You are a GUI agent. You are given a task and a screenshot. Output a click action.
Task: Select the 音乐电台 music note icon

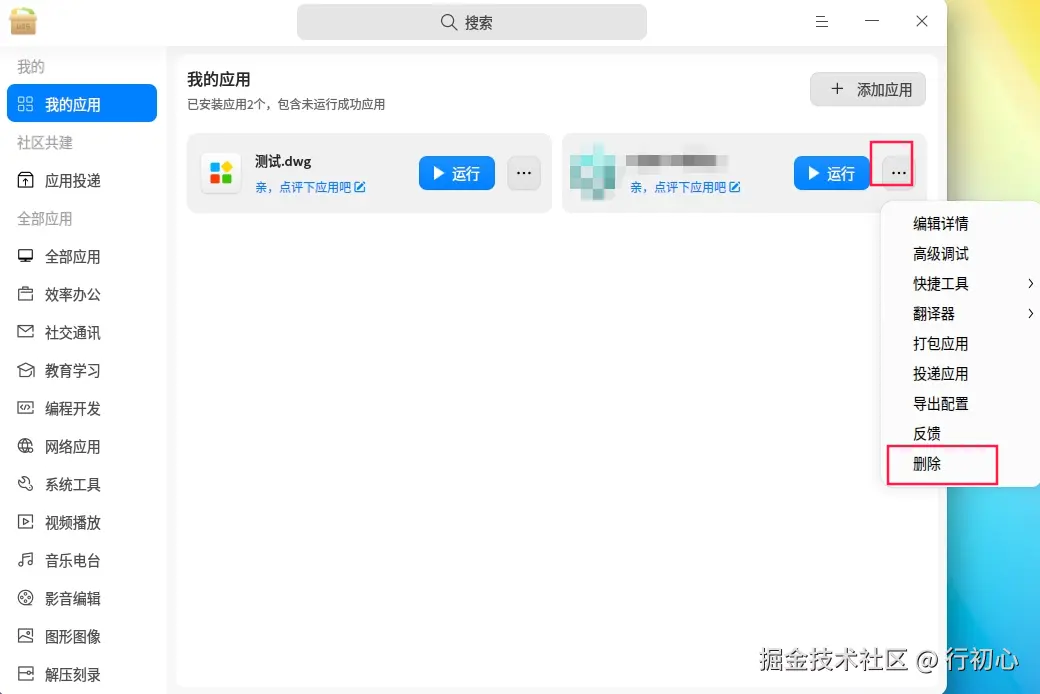pos(25,560)
